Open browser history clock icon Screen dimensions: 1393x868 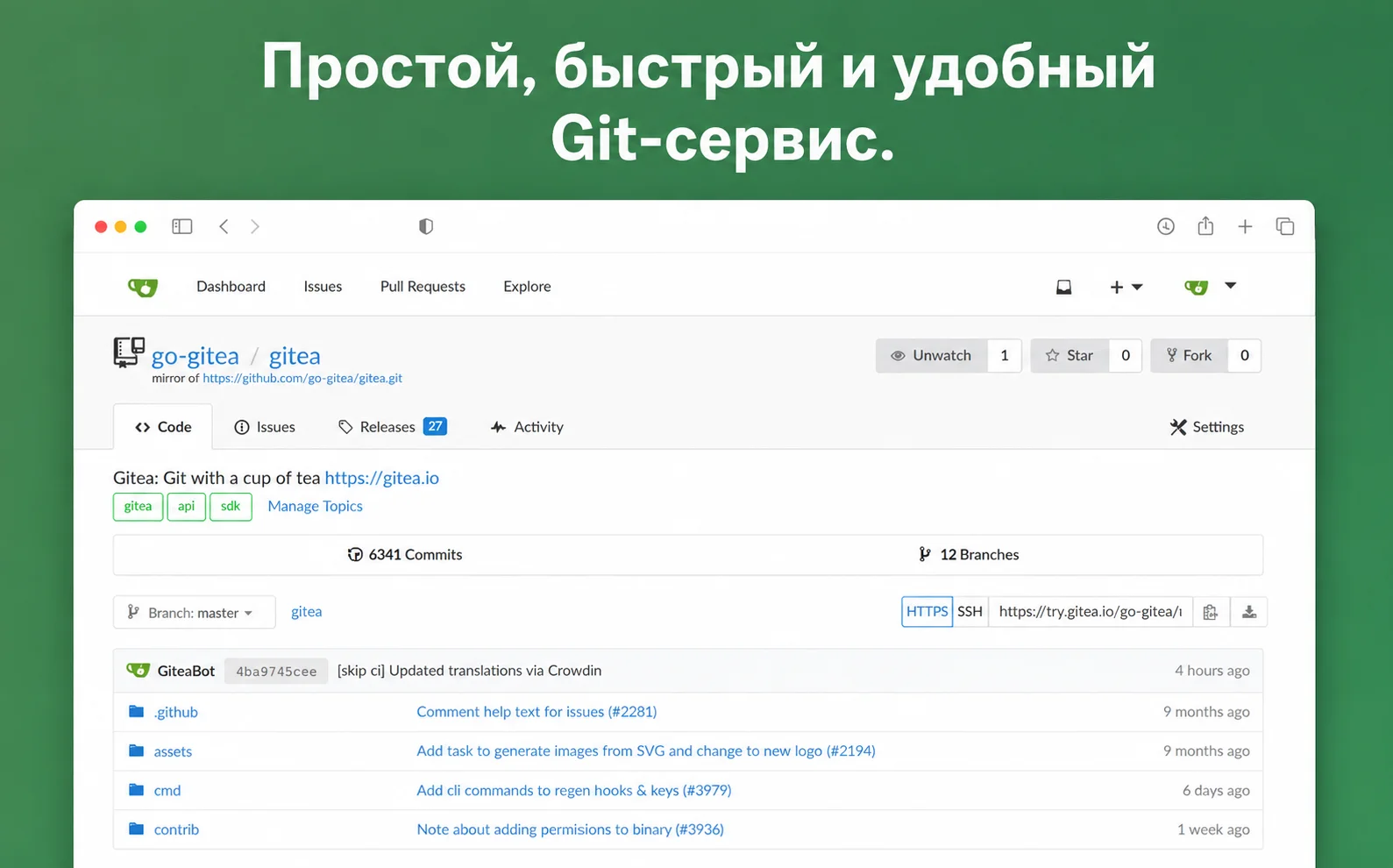pyautogui.click(x=1166, y=226)
